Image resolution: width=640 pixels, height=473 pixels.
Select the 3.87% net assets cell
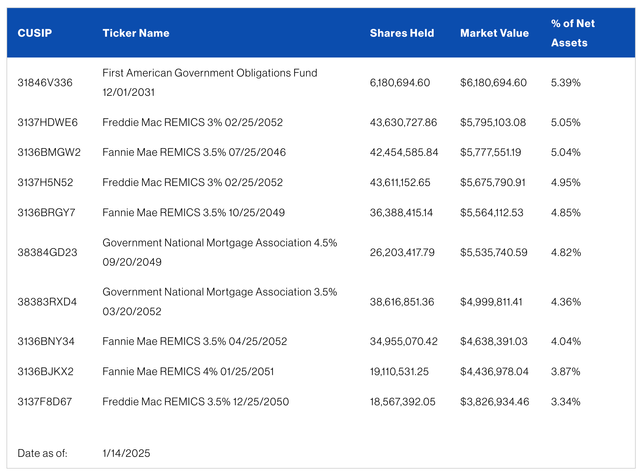pos(566,372)
